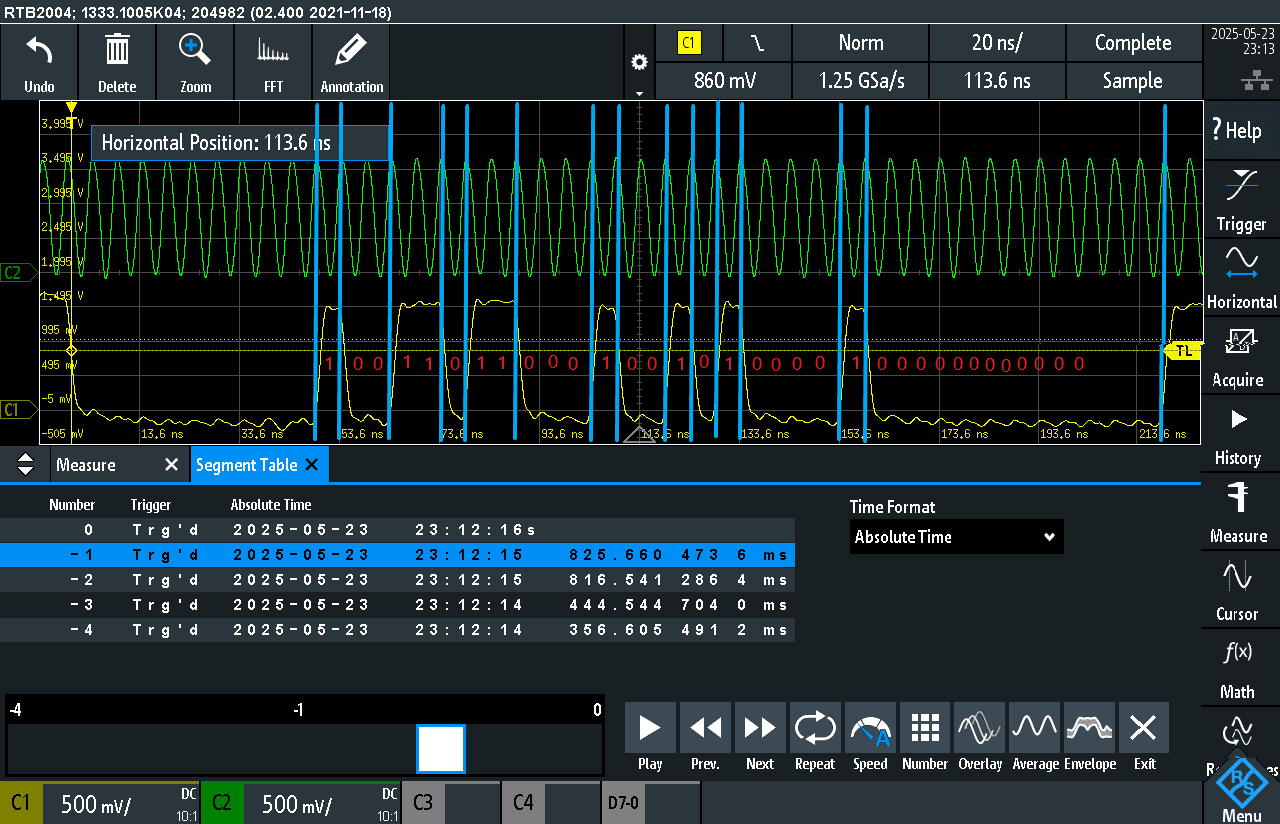Image resolution: width=1280 pixels, height=824 pixels.
Task: Open the Cursor menu
Action: (x=1240, y=589)
